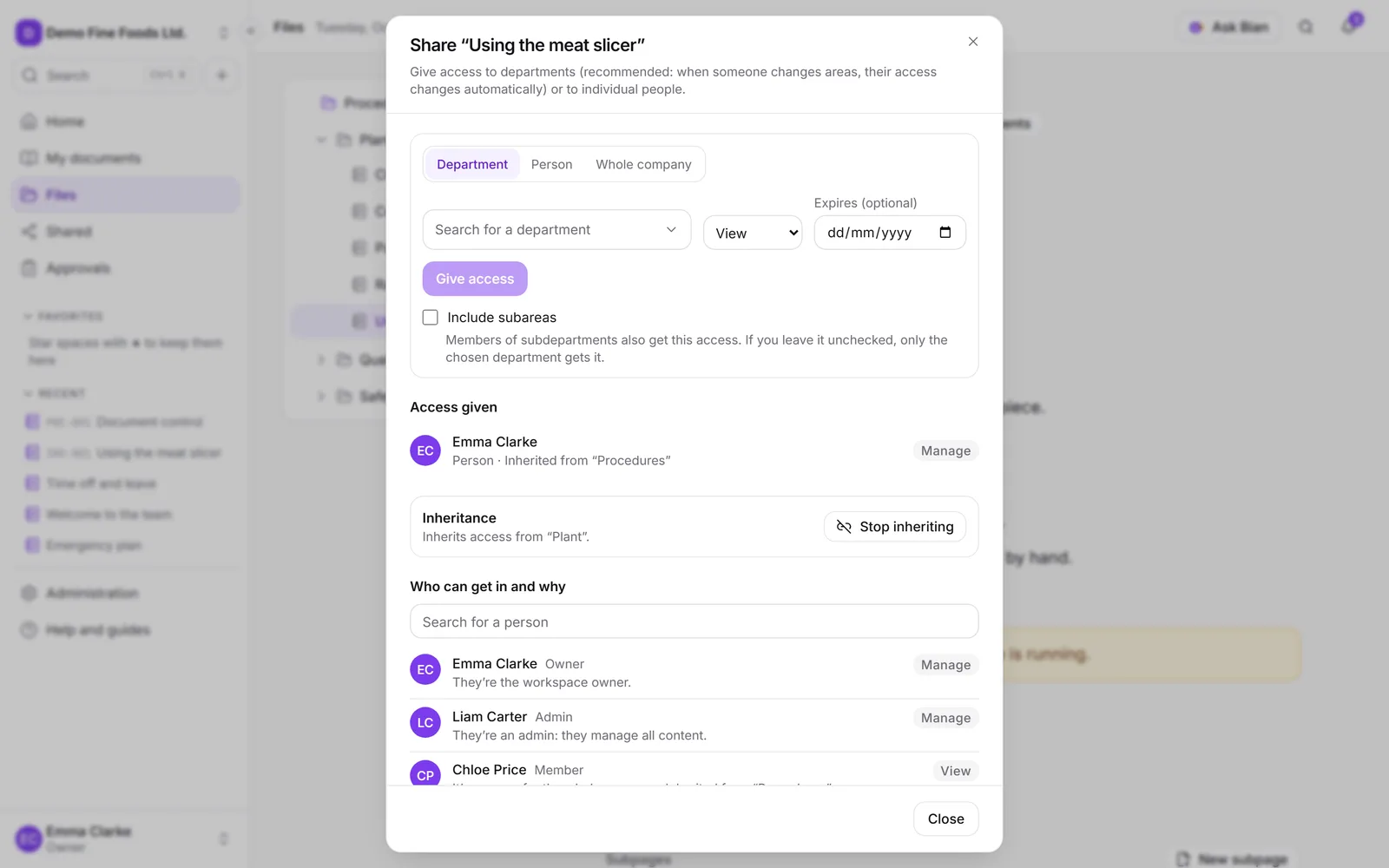
Task: Close the share dialog with the X icon
Action: (973, 42)
